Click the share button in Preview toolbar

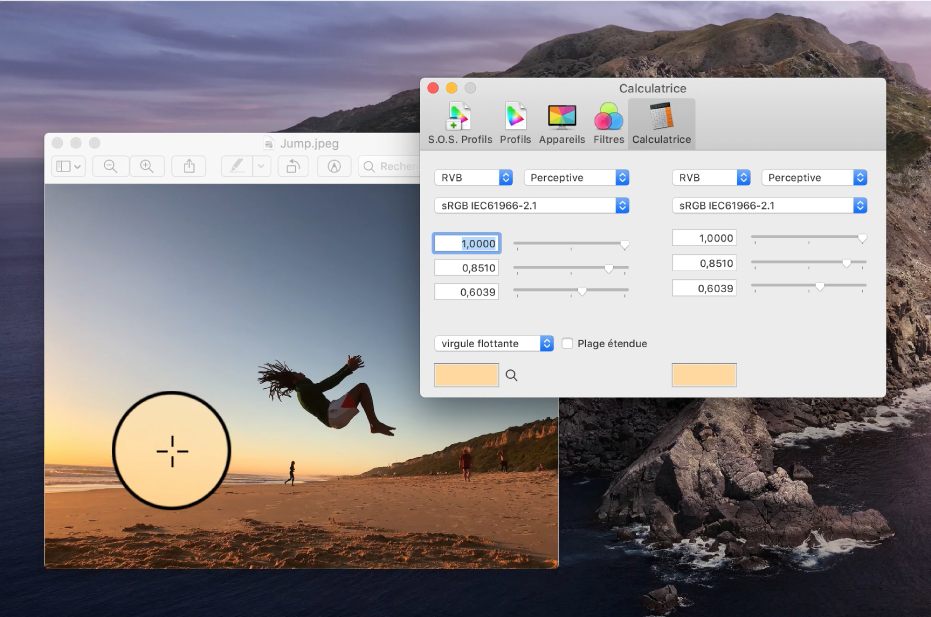click(x=190, y=167)
